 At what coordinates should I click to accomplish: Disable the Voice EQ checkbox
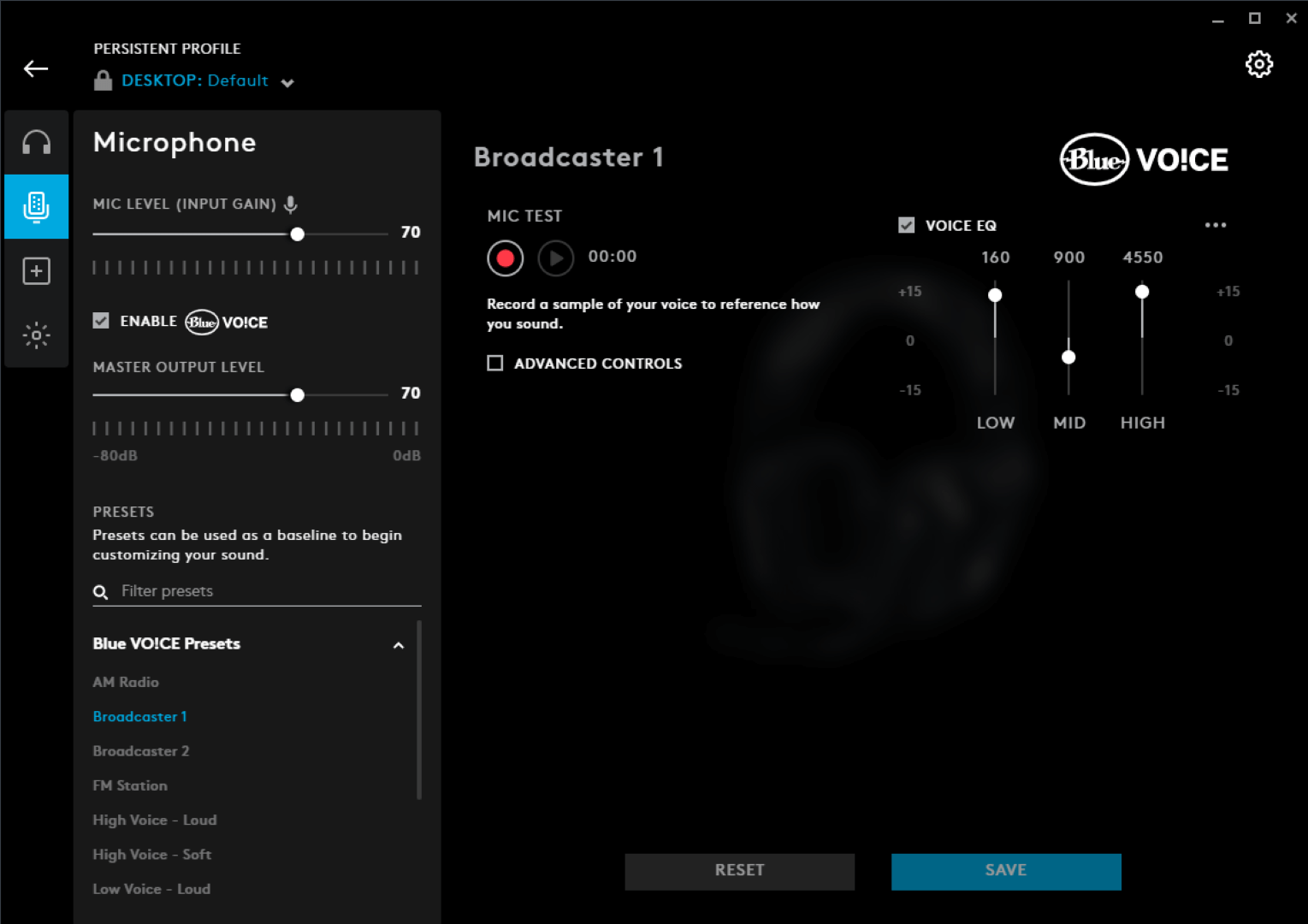coord(906,225)
